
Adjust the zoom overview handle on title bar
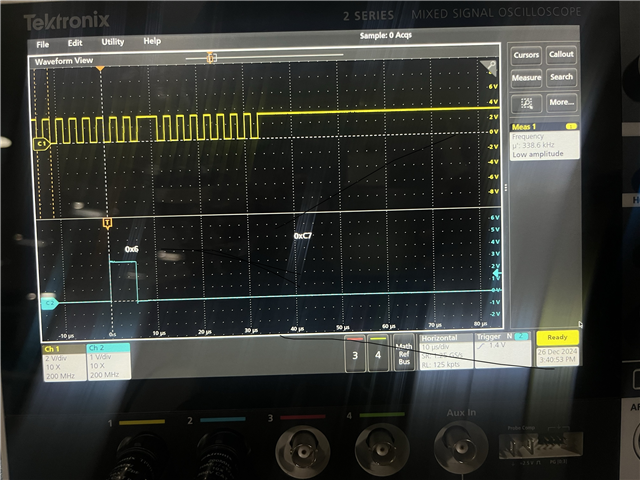coord(211,58)
